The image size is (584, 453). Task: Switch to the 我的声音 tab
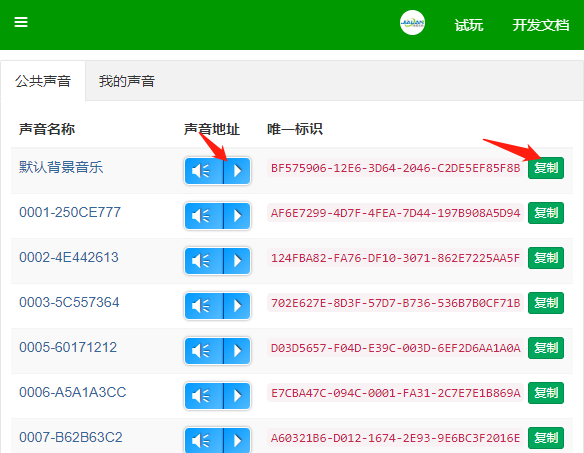pos(127,81)
